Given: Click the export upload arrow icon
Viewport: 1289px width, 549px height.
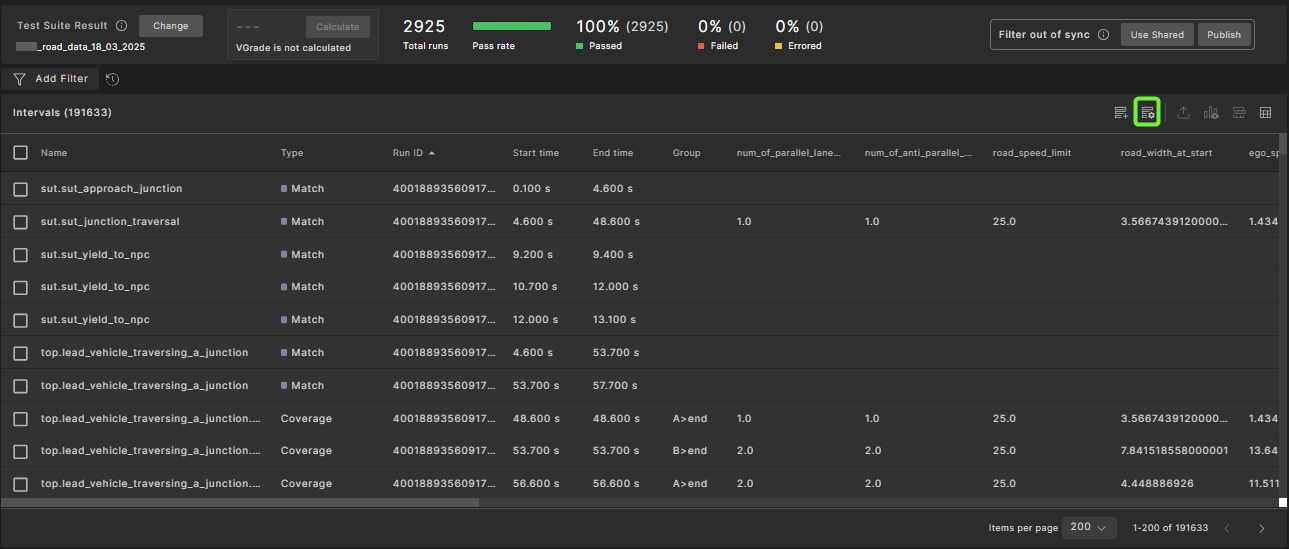Looking at the screenshot, I should 1183,113.
